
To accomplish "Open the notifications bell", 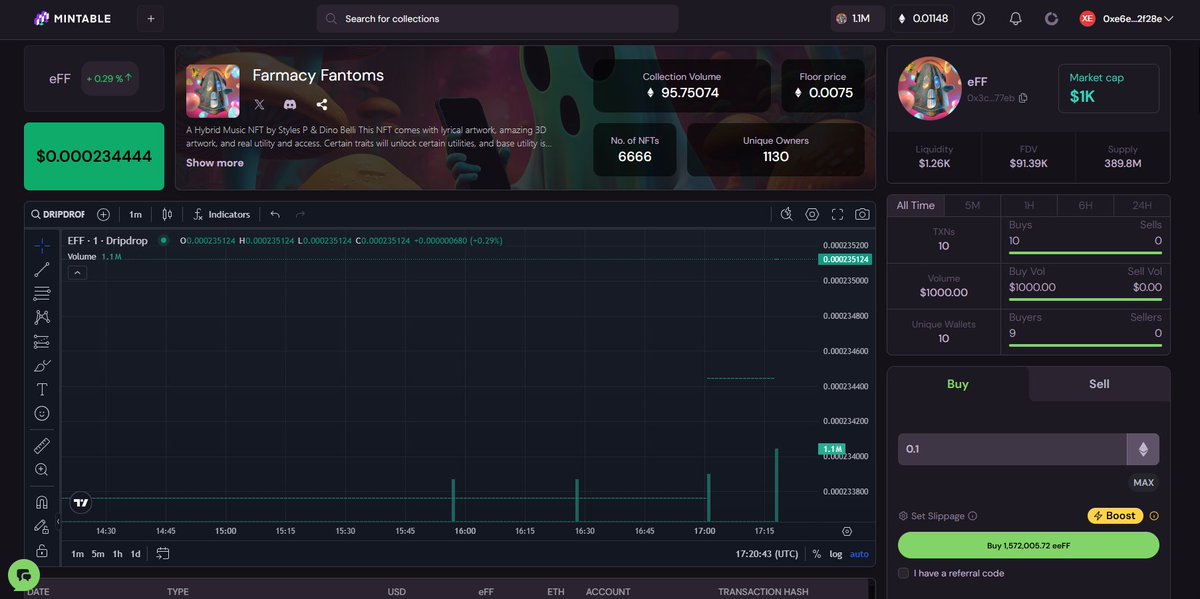I will [x=1016, y=18].
